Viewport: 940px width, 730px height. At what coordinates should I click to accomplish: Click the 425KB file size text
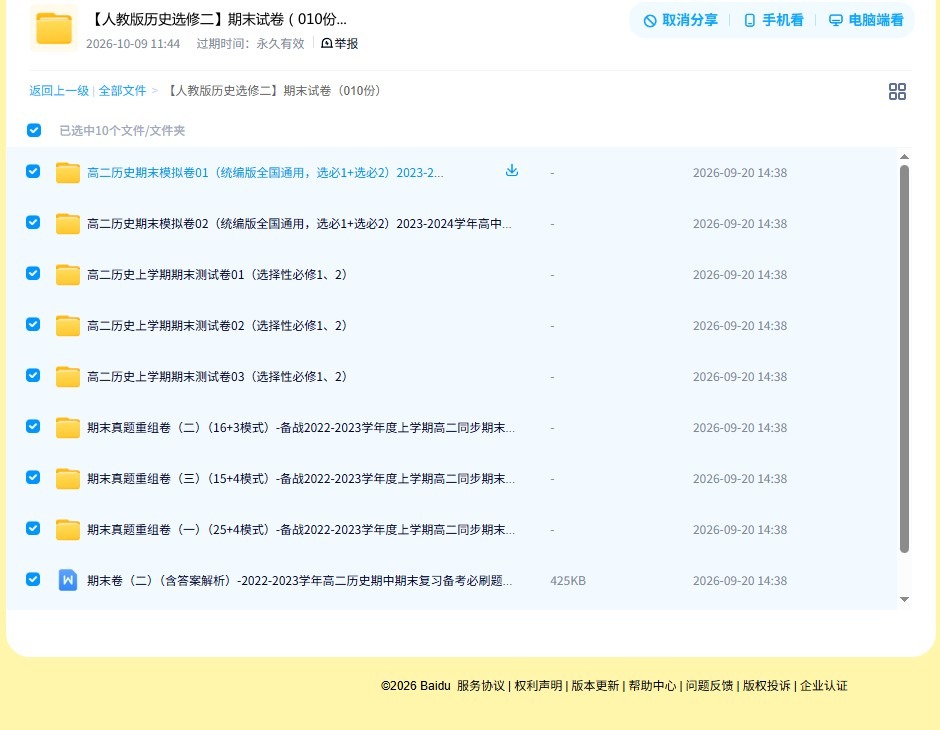568,580
